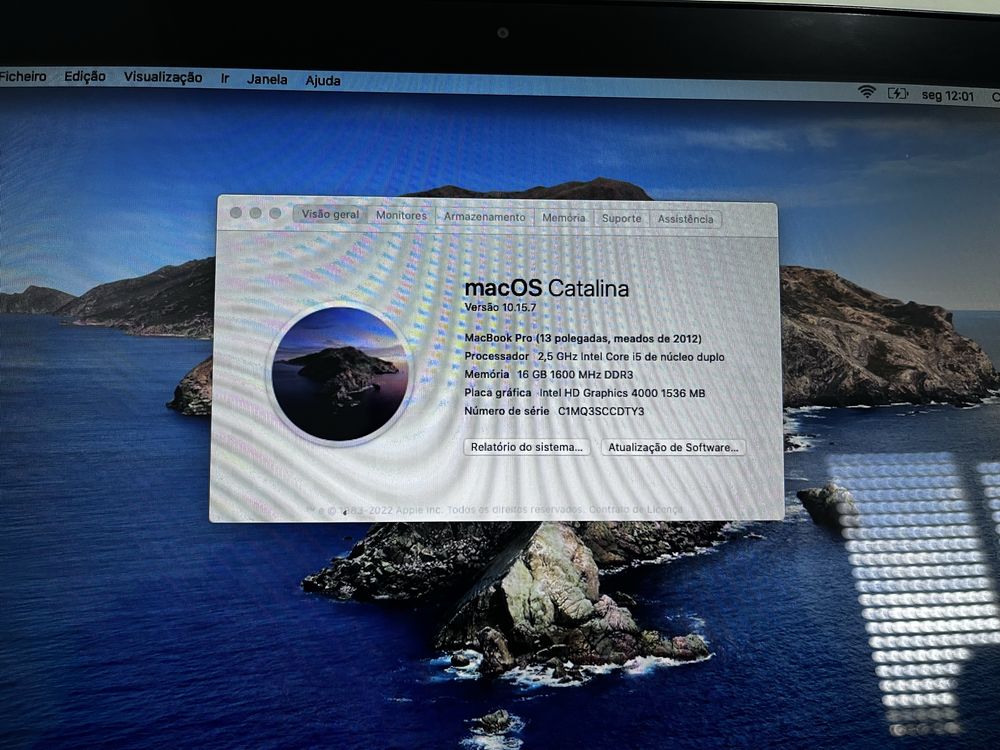Viewport: 1000px width, 750px height.
Task: Switch to the Monitores tab
Action: coord(401,216)
